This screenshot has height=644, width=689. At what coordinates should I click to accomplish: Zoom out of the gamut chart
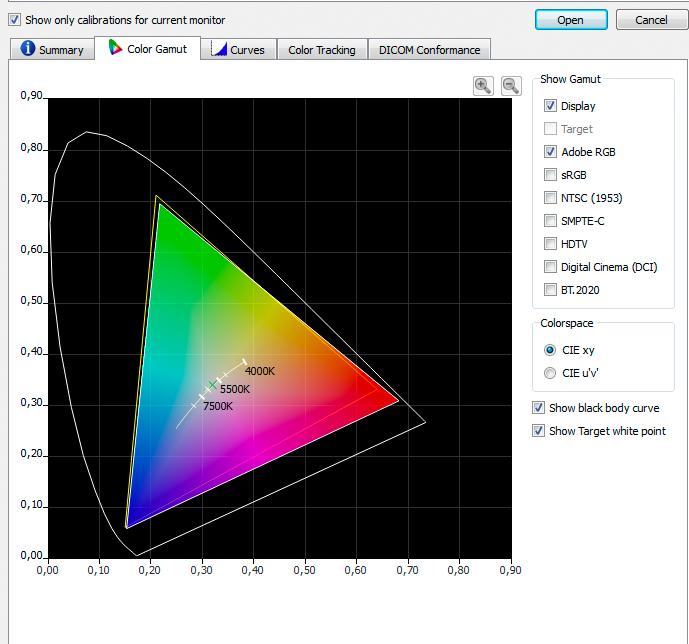[511, 86]
